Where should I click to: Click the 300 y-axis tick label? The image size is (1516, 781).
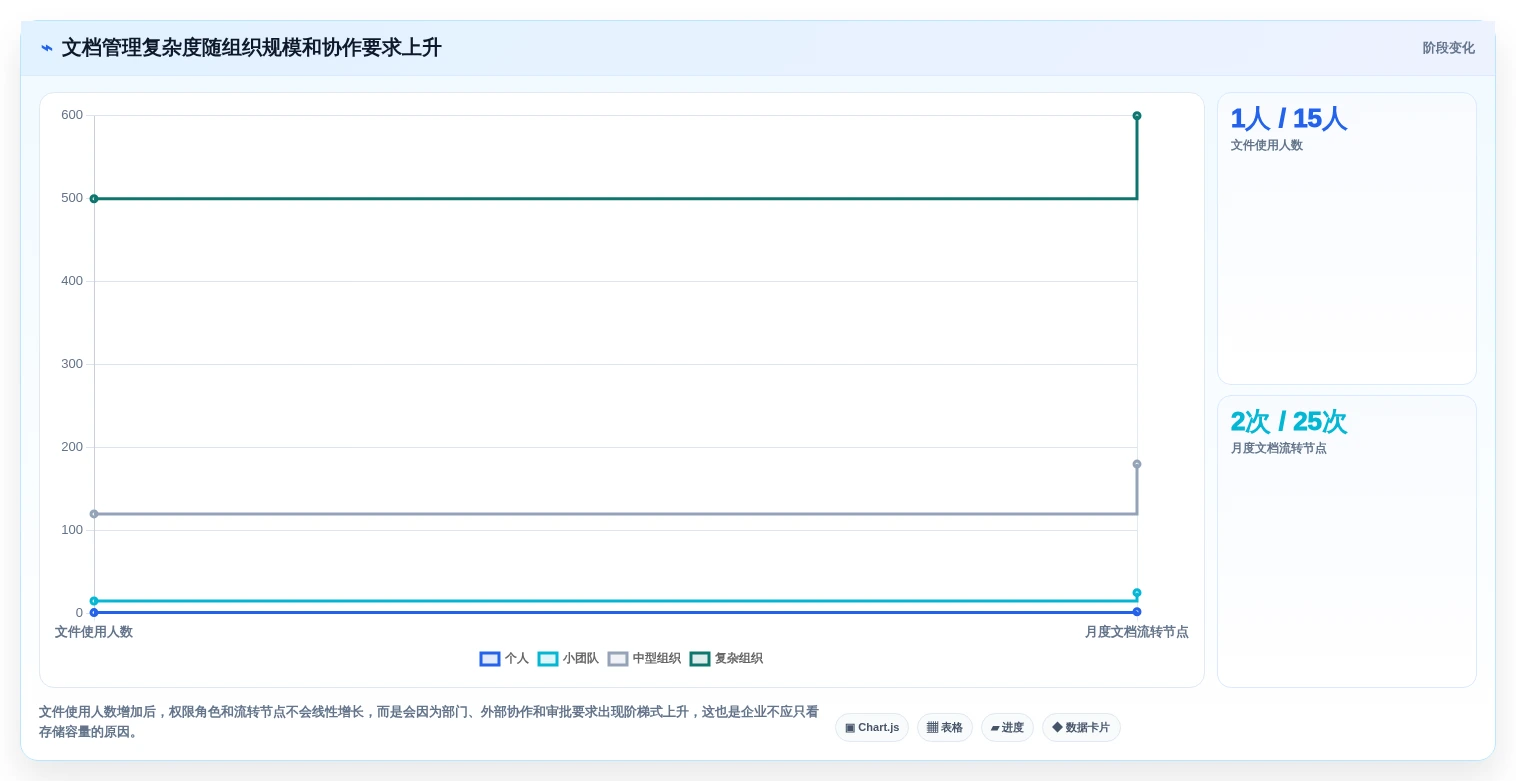point(72,364)
